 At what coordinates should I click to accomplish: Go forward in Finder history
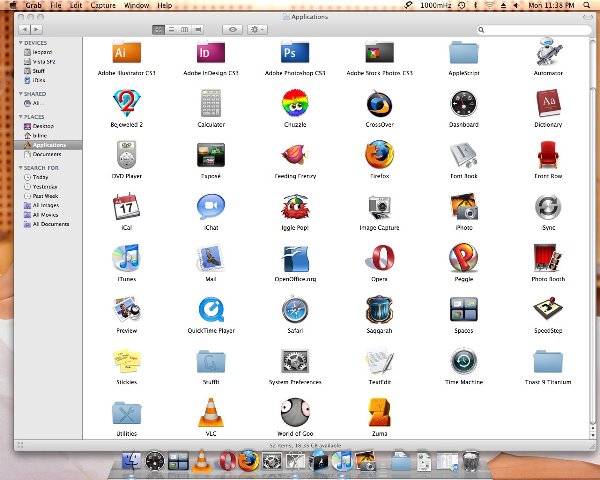(36, 29)
